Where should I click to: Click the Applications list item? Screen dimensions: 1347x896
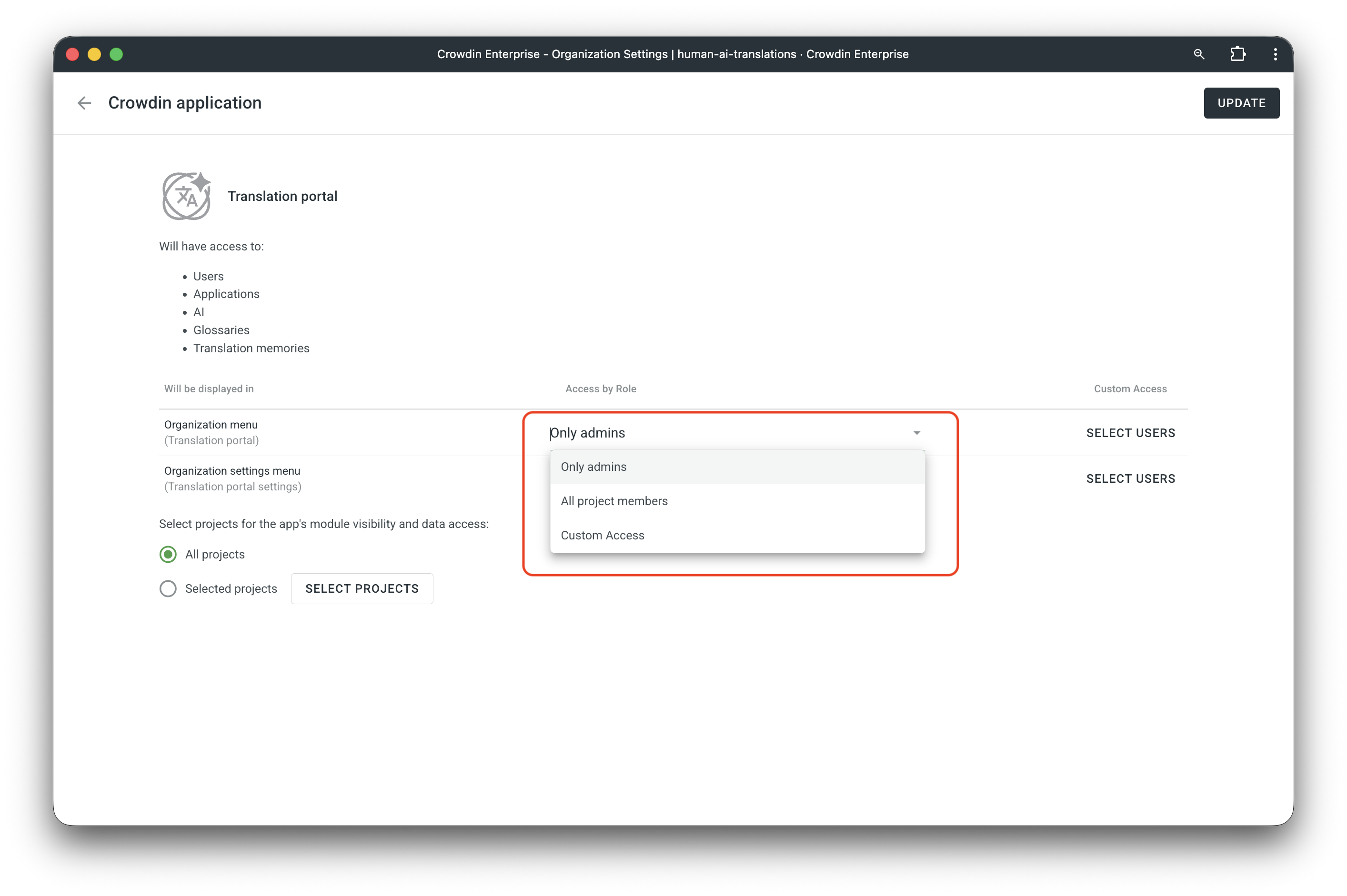[x=226, y=294]
